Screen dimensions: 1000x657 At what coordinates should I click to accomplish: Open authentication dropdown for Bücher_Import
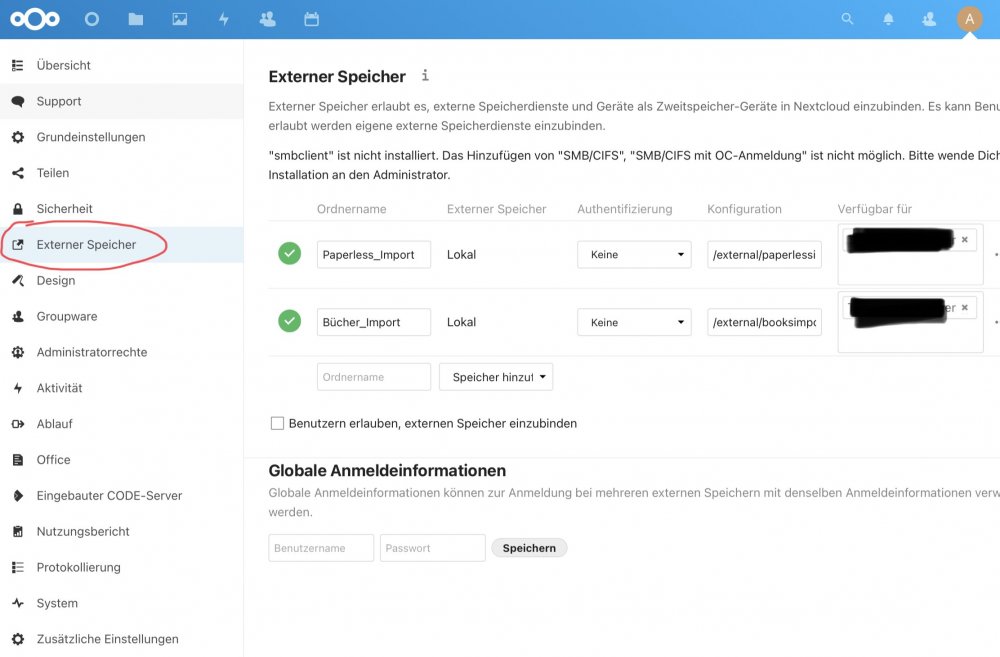click(634, 322)
